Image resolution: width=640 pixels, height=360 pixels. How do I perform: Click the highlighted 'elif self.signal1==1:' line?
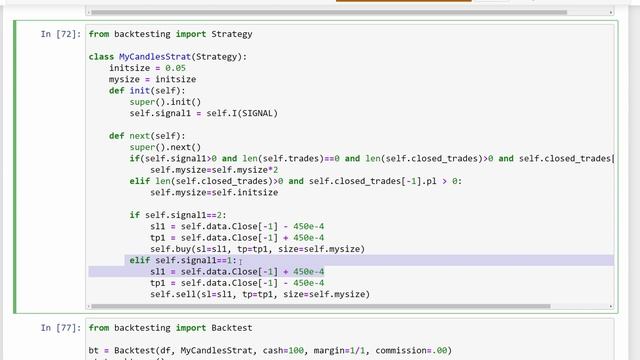click(183, 260)
